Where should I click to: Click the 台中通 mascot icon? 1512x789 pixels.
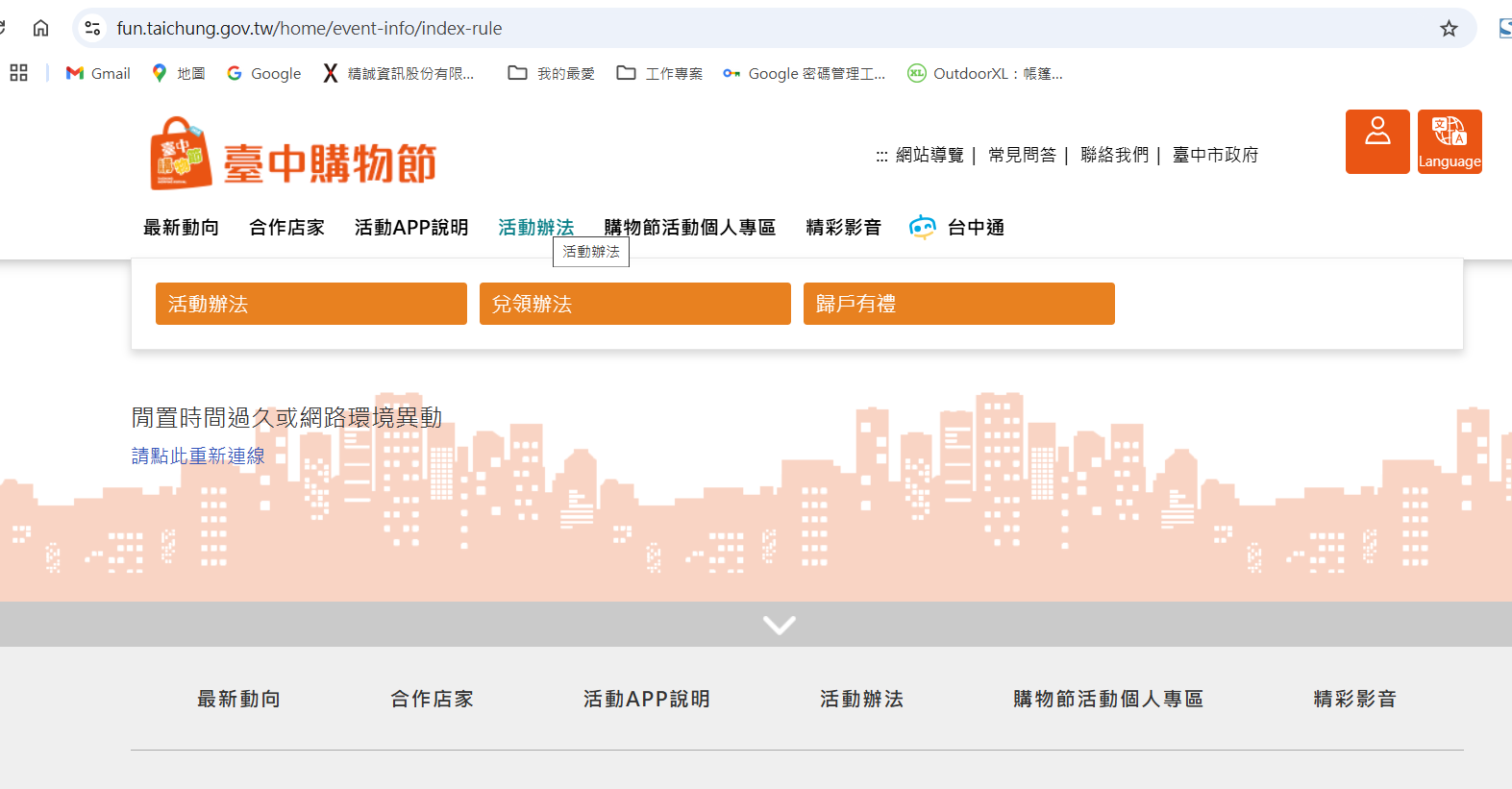click(x=922, y=228)
